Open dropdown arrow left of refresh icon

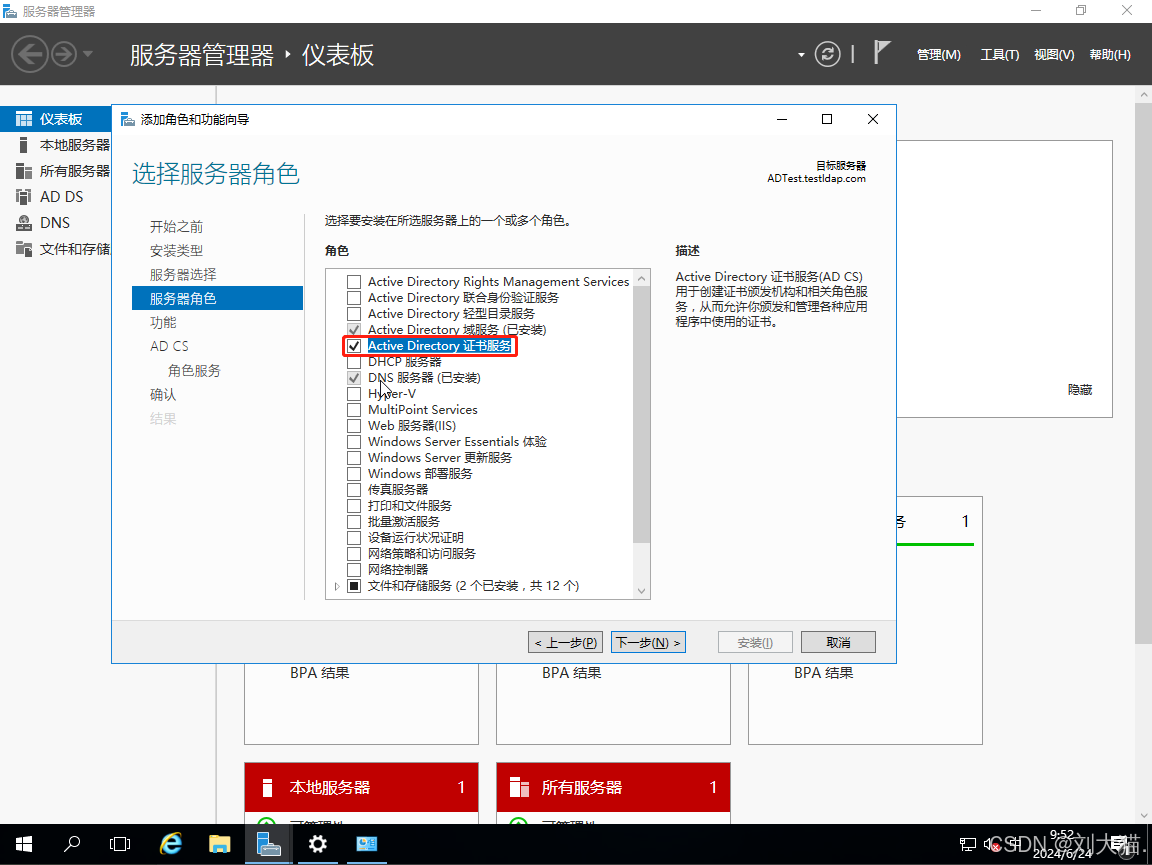(x=801, y=55)
